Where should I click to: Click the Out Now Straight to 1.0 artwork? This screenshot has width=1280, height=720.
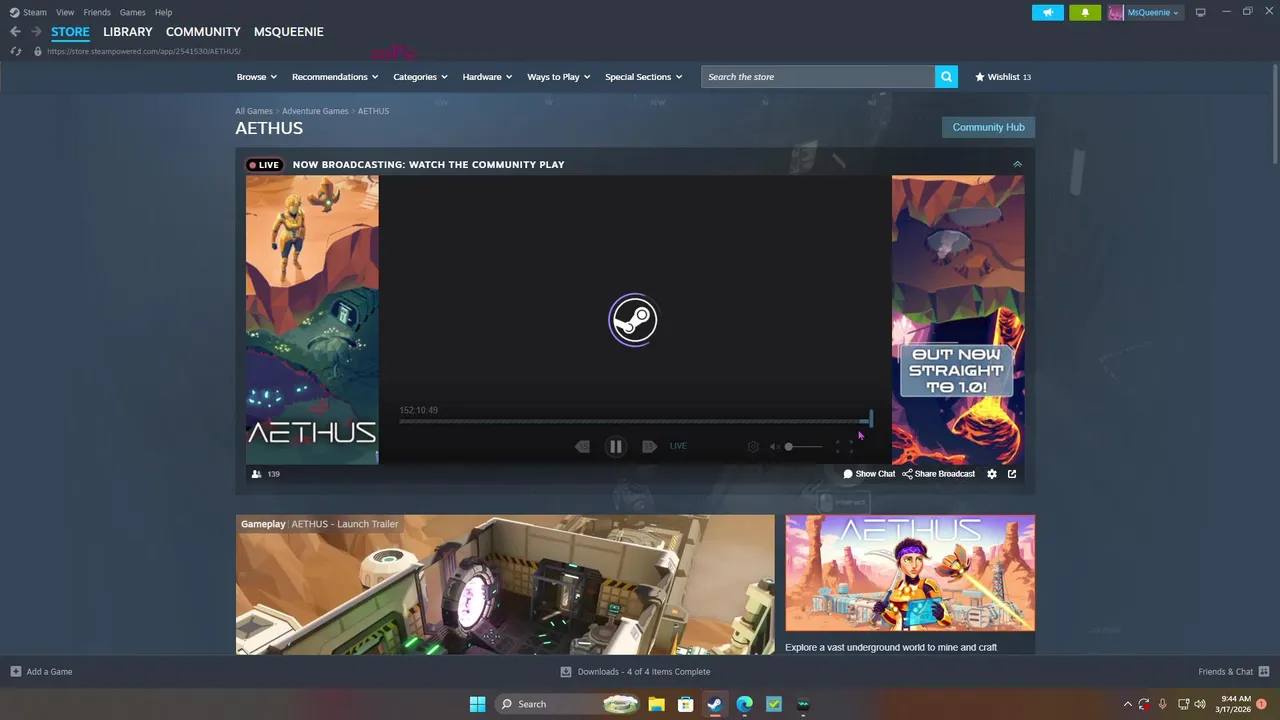(958, 320)
